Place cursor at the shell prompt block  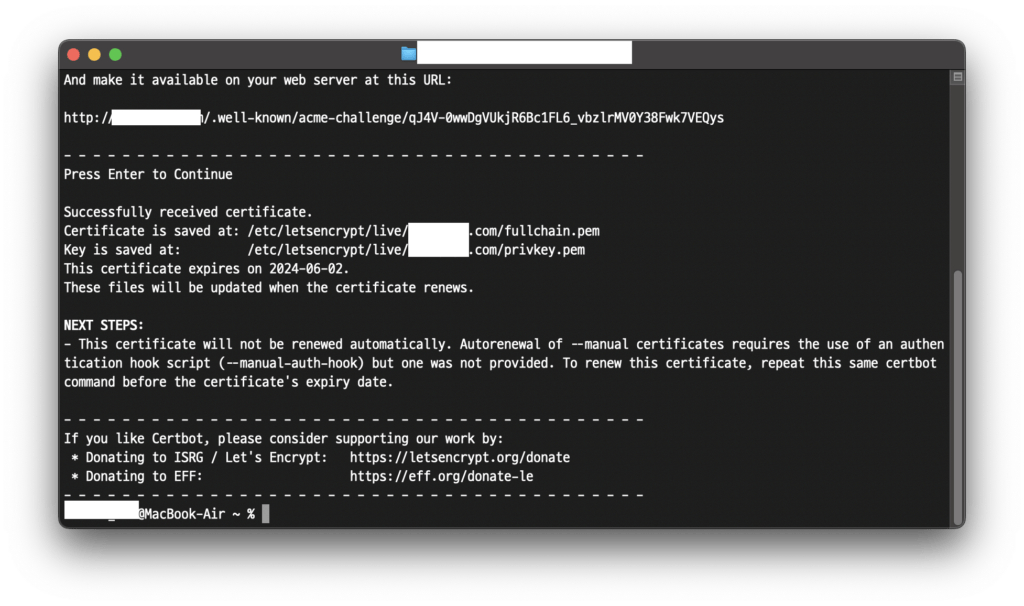click(x=266, y=514)
